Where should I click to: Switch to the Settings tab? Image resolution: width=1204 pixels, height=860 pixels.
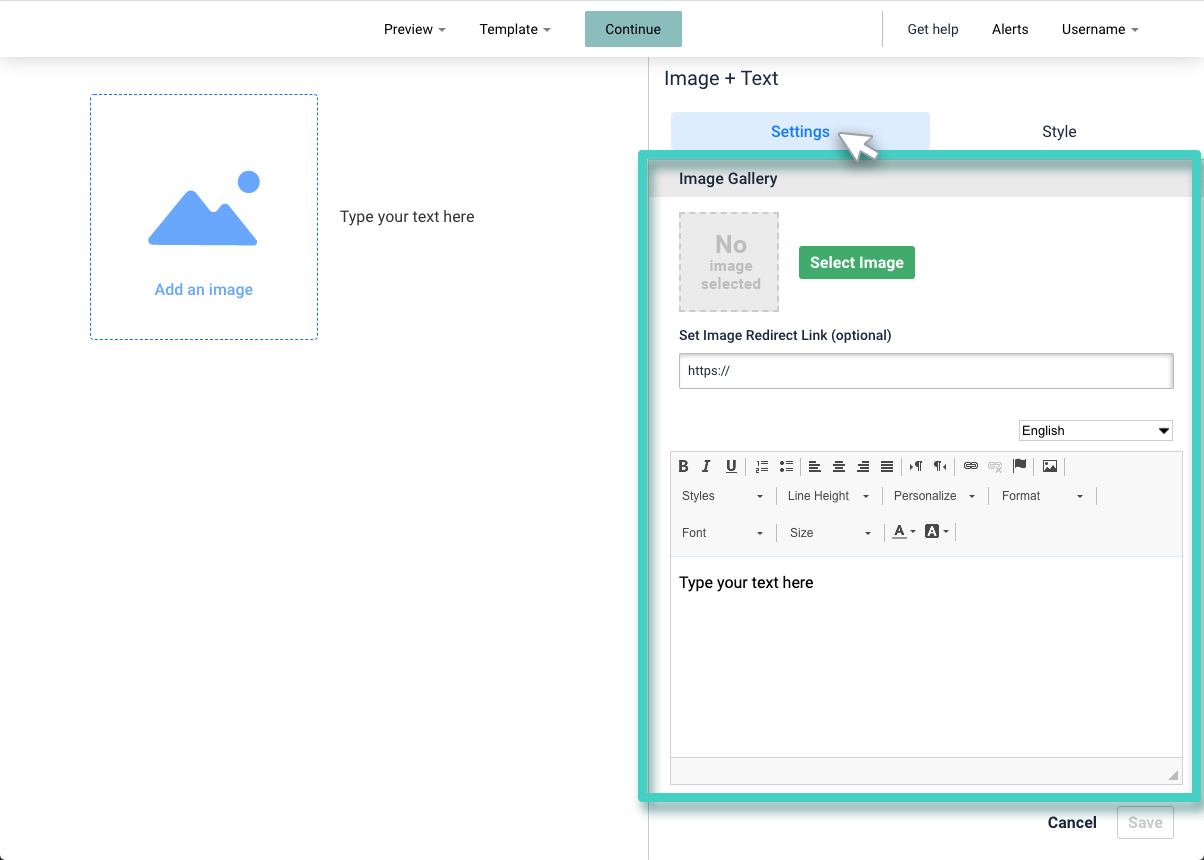pyautogui.click(x=800, y=131)
